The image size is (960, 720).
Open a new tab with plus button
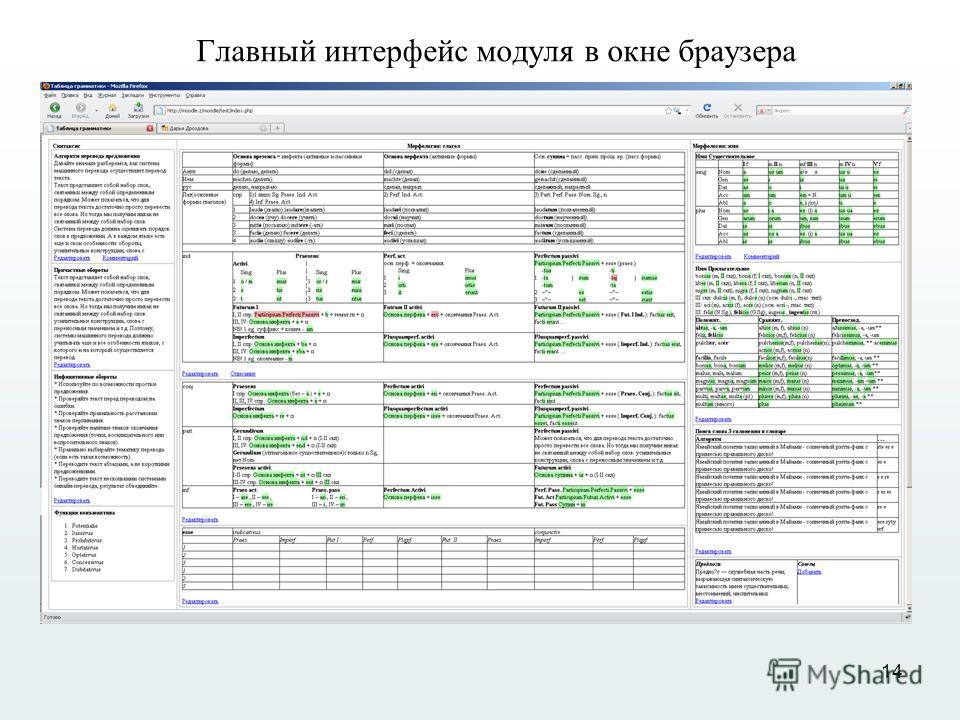click(x=277, y=129)
